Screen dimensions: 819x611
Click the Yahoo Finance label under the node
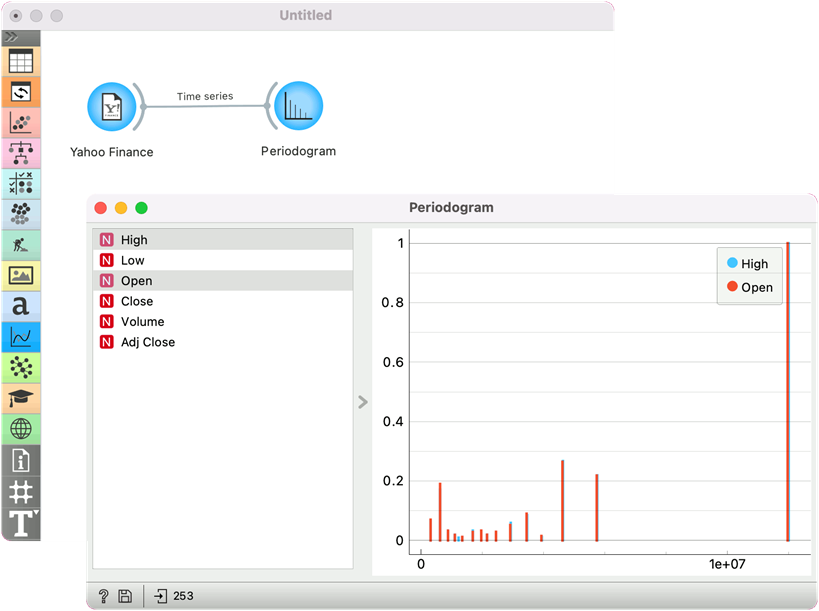[112, 152]
